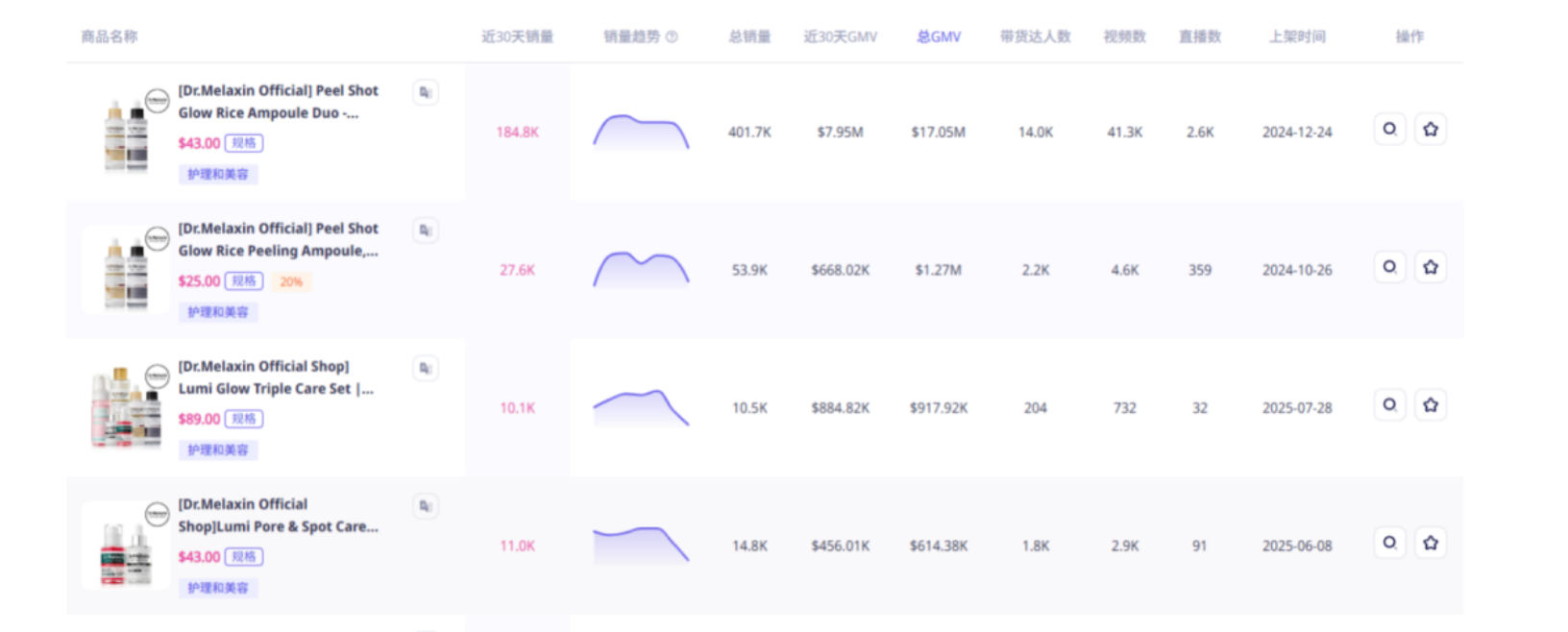
Task: Sort by 近30天GMV column header
Action: coord(841,36)
